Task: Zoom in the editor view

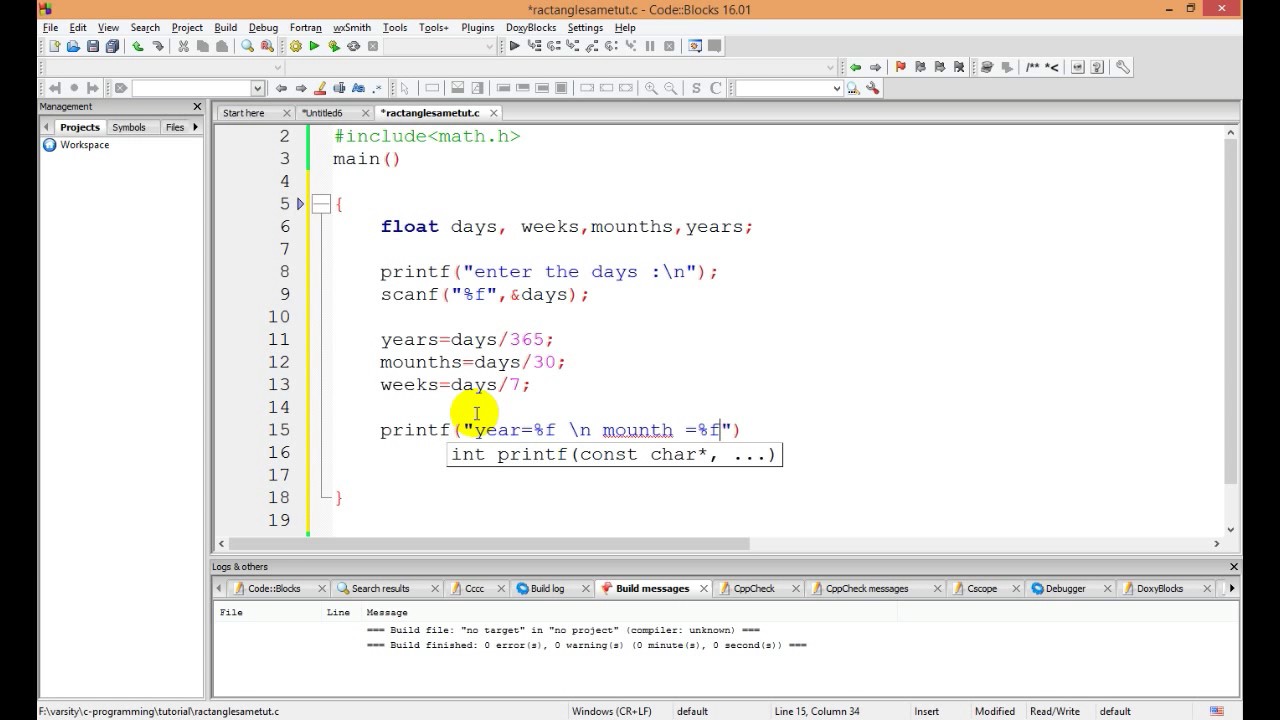Action: click(651, 88)
